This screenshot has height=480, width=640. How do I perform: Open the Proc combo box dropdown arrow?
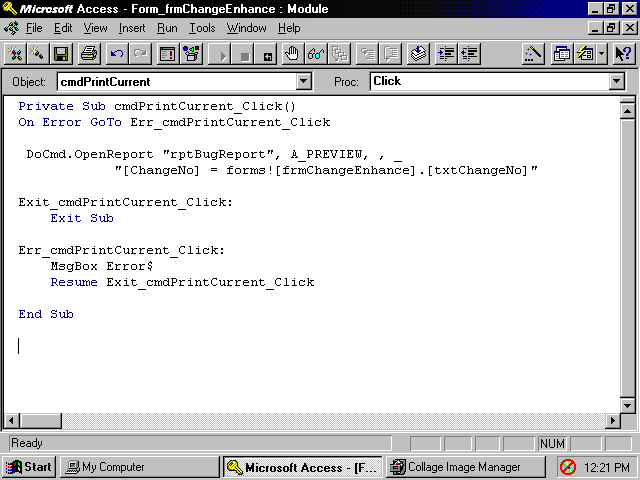pyautogui.click(x=617, y=81)
